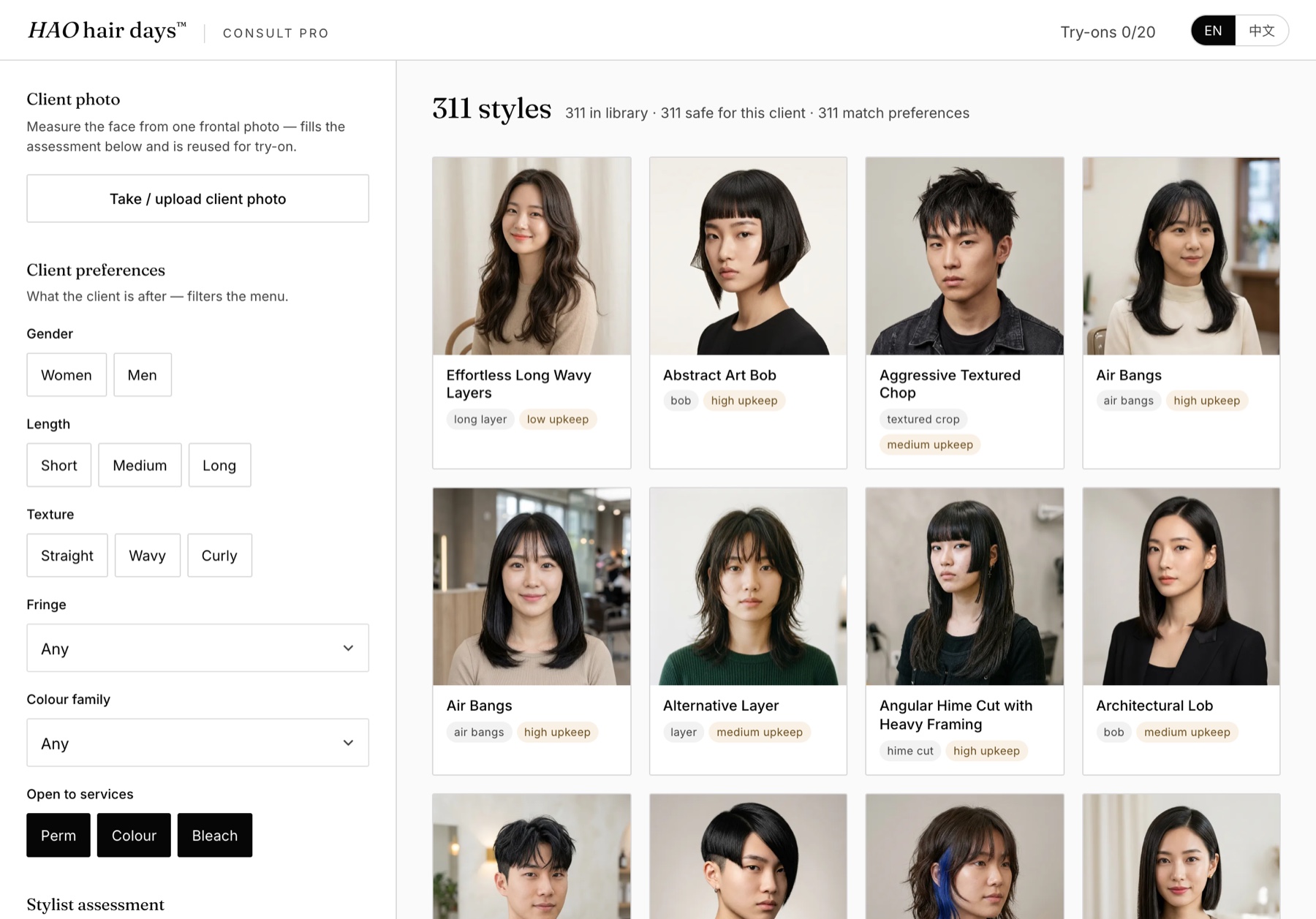Open Aggressive Textured Chop photo
This screenshot has height=919, width=1316.
(964, 256)
